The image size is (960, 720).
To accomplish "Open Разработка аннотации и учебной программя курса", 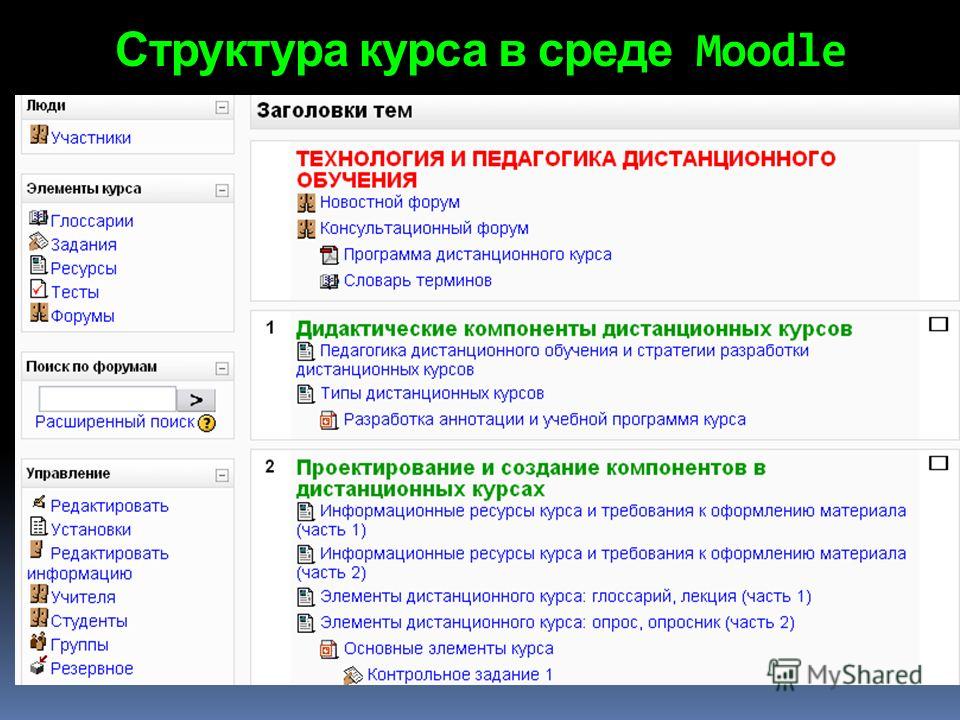I will tap(544, 419).
